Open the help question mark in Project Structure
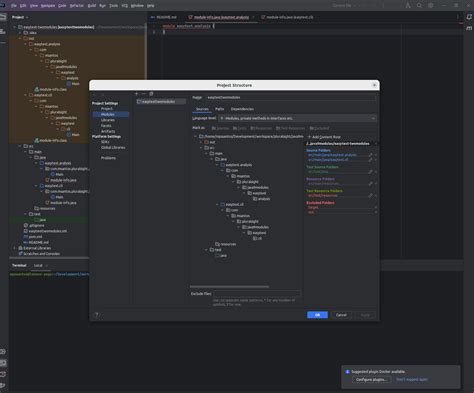Screen dimensions: 474x393 (x=97, y=315)
